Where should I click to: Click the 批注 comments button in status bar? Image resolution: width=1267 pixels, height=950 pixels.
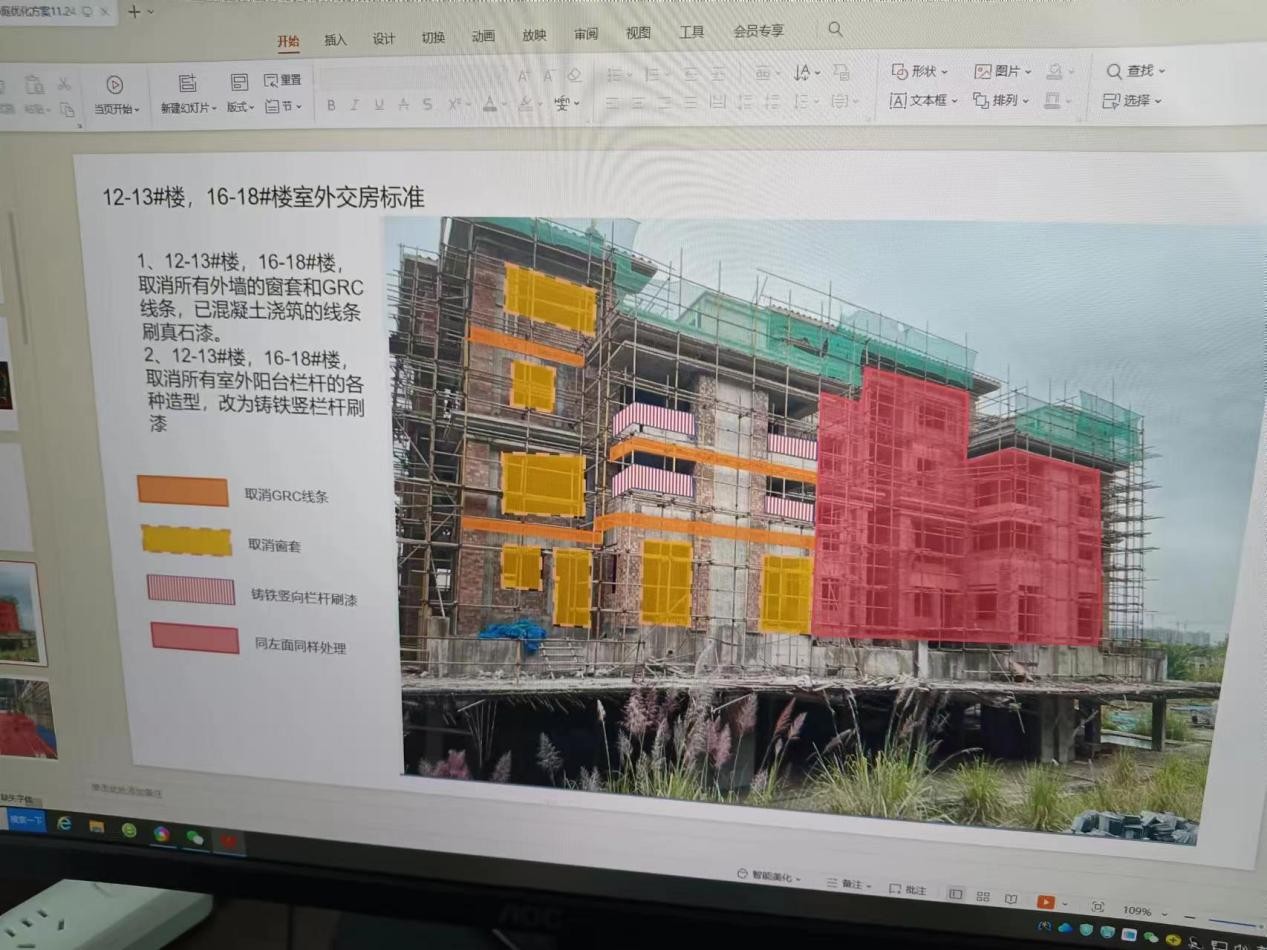[908, 890]
